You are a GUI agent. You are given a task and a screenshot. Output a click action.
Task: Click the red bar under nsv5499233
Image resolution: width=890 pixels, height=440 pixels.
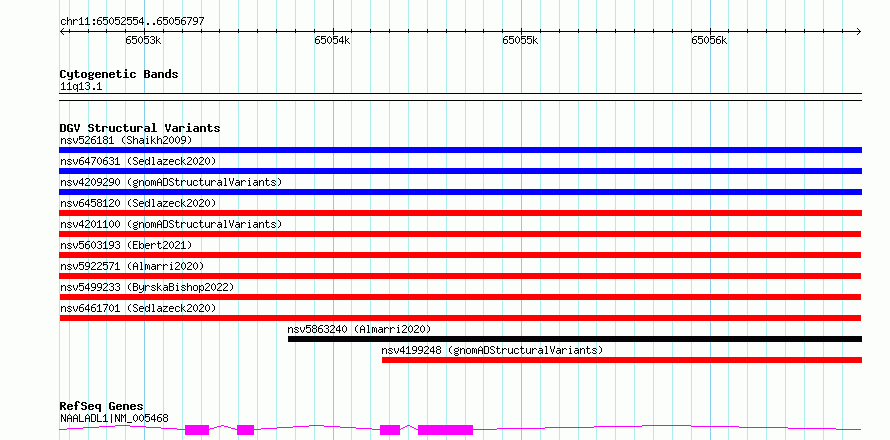coord(460,297)
